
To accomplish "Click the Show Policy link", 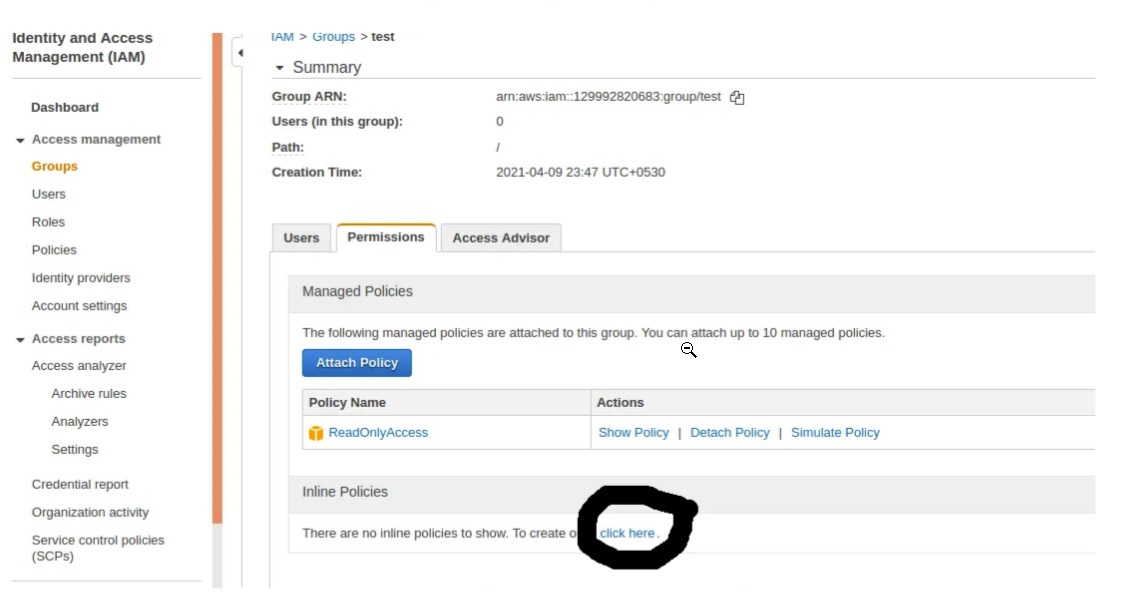I will point(633,433).
